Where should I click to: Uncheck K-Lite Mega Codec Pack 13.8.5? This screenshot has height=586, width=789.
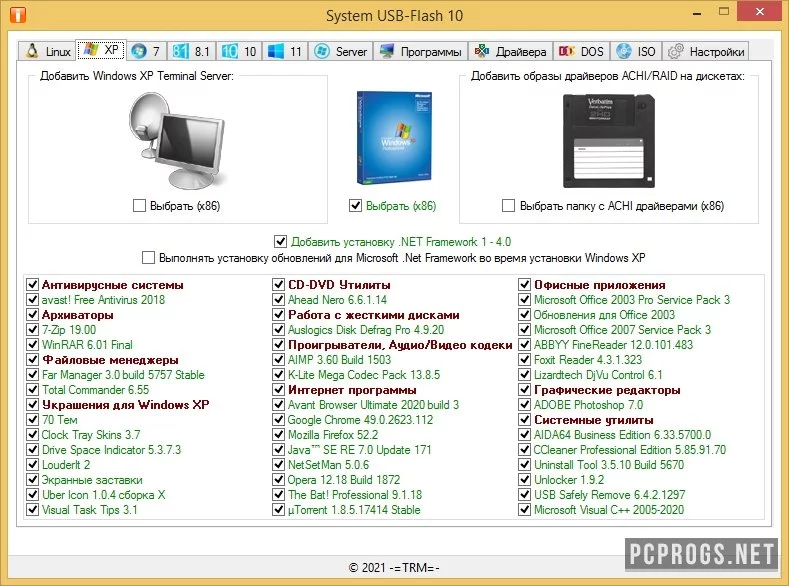pyautogui.click(x=279, y=375)
